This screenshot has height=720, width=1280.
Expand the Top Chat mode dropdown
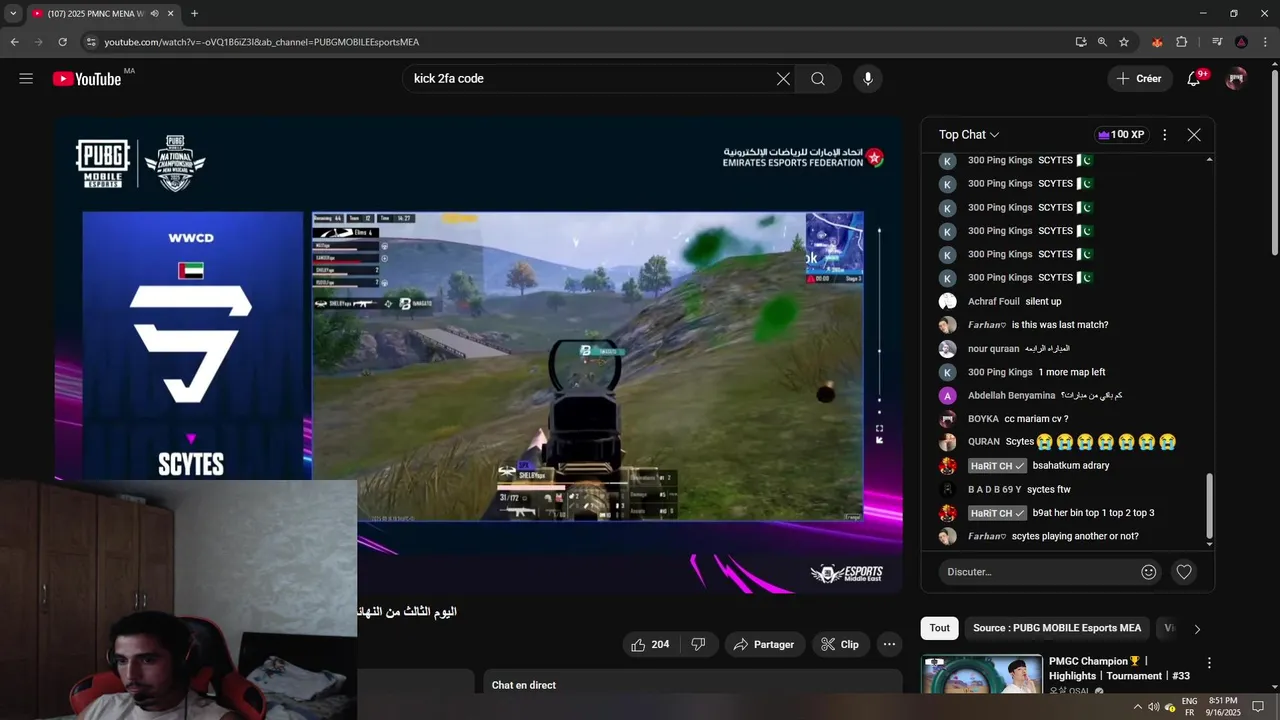click(969, 135)
